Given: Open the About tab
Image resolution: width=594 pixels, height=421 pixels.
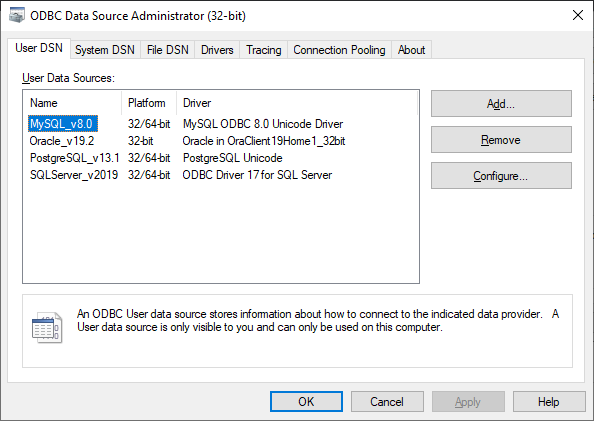Looking at the screenshot, I should [411, 50].
